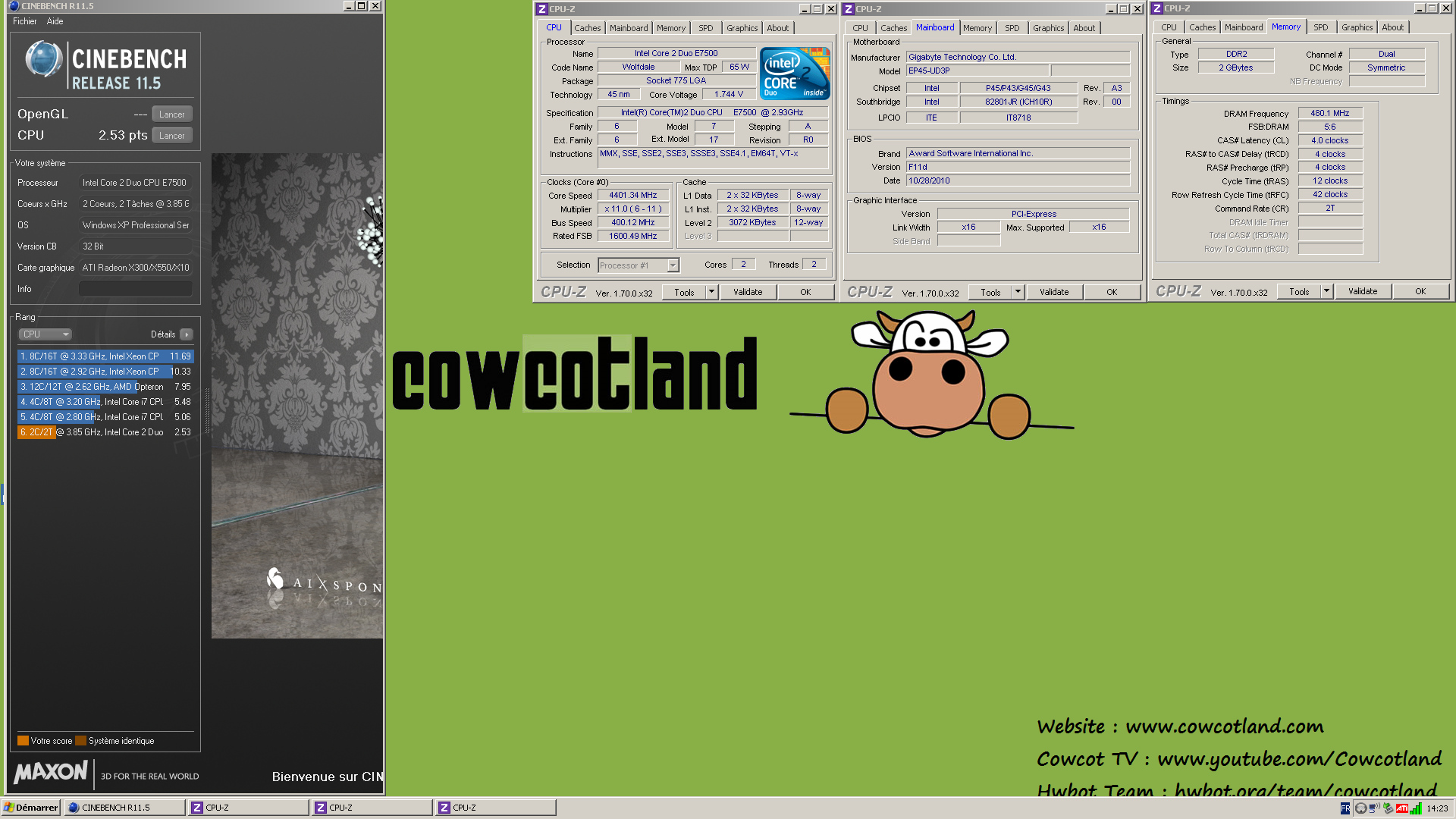Click OK in Mainboard CPU-Z window
Image resolution: width=1456 pixels, height=819 pixels.
coord(1112,293)
